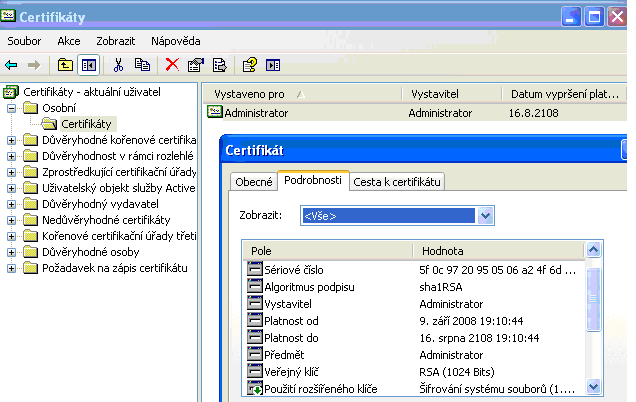636x402 pixels.
Task: Expand Kořenové certifikační úřady třetí node
Action: point(11,236)
